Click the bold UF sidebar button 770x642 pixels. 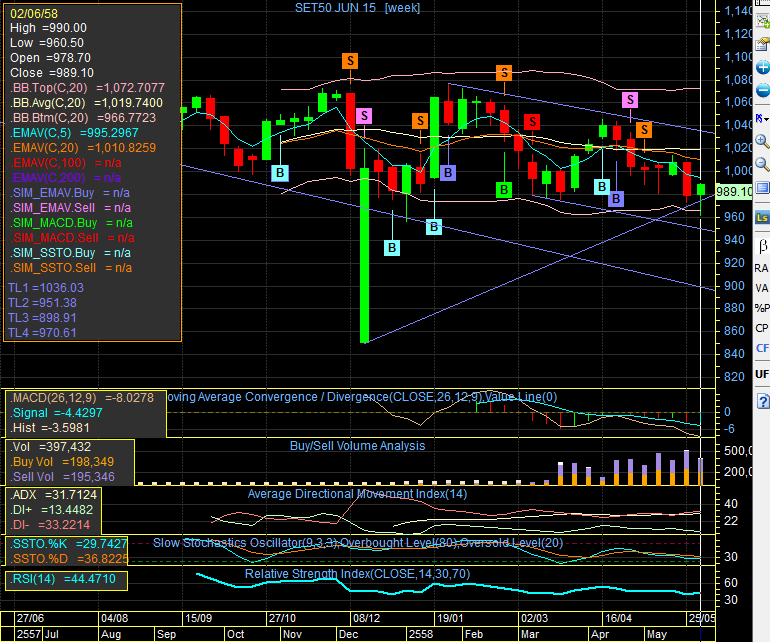762,374
